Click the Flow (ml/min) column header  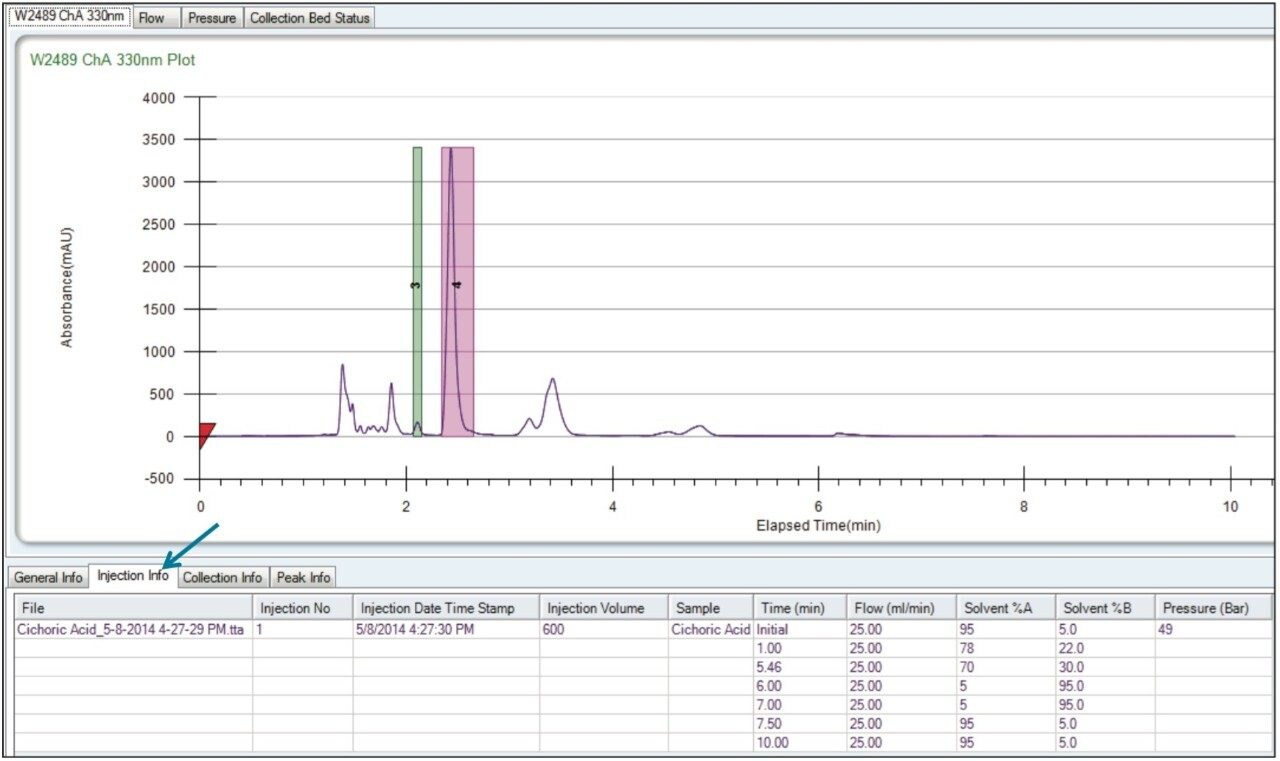(900, 608)
